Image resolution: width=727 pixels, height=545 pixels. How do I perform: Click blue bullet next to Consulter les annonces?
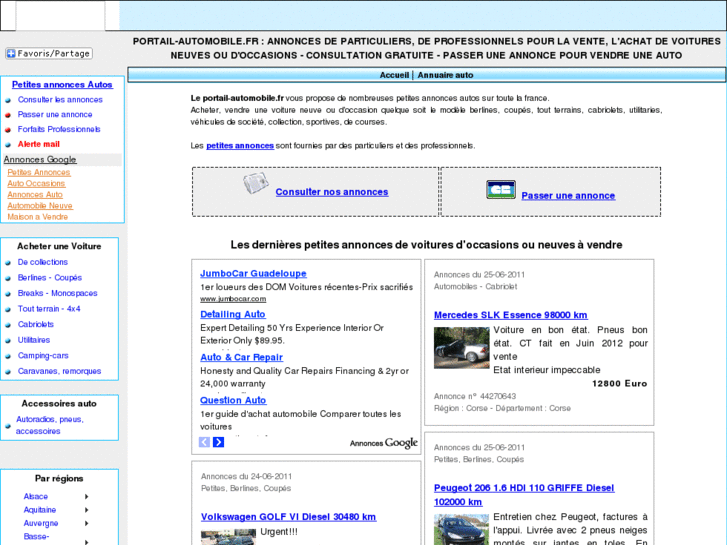tap(8, 100)
